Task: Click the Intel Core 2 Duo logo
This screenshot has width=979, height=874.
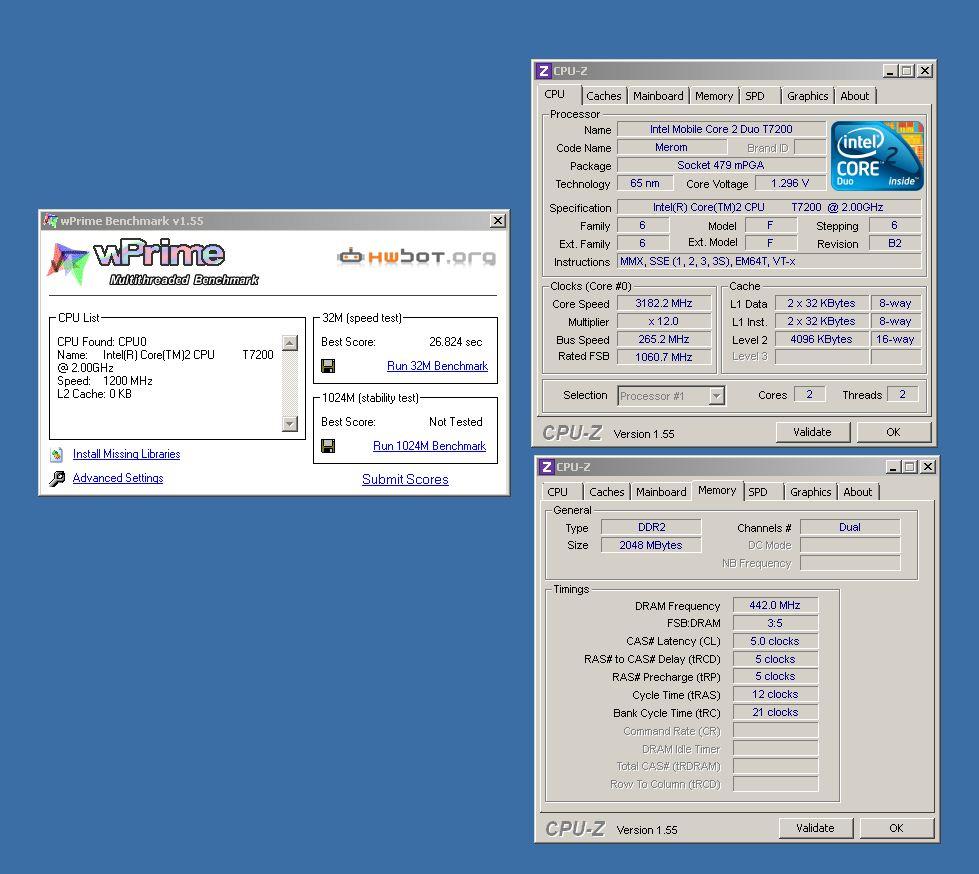Action: (877, 155)
